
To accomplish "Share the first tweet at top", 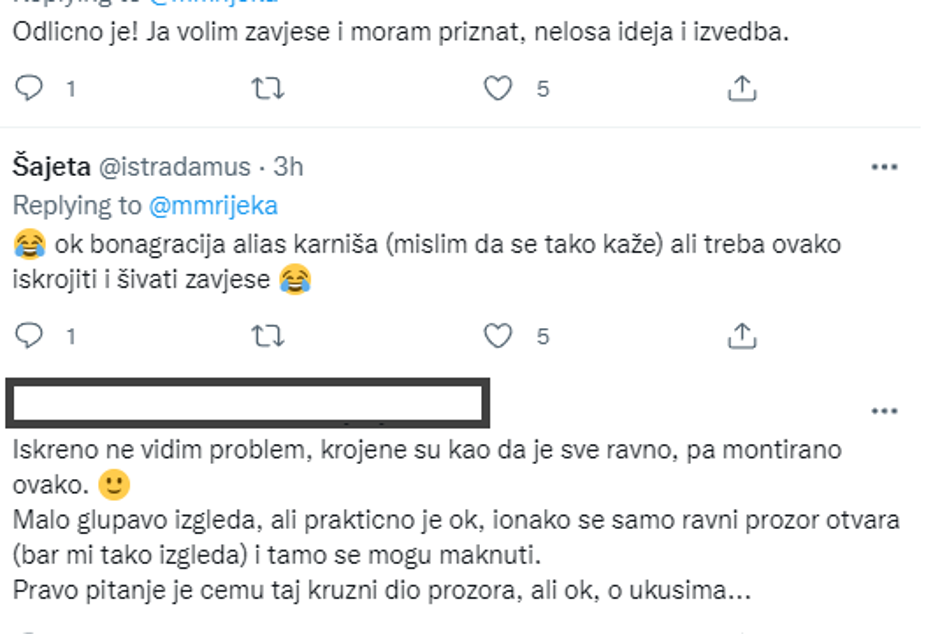I will coord(741,89).
